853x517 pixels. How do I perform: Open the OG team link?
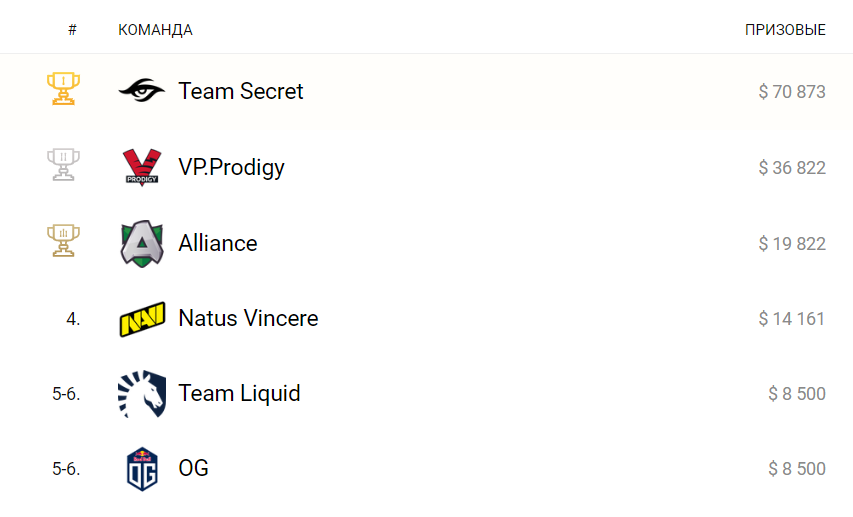pyautogui.click(x=193, y=468)
